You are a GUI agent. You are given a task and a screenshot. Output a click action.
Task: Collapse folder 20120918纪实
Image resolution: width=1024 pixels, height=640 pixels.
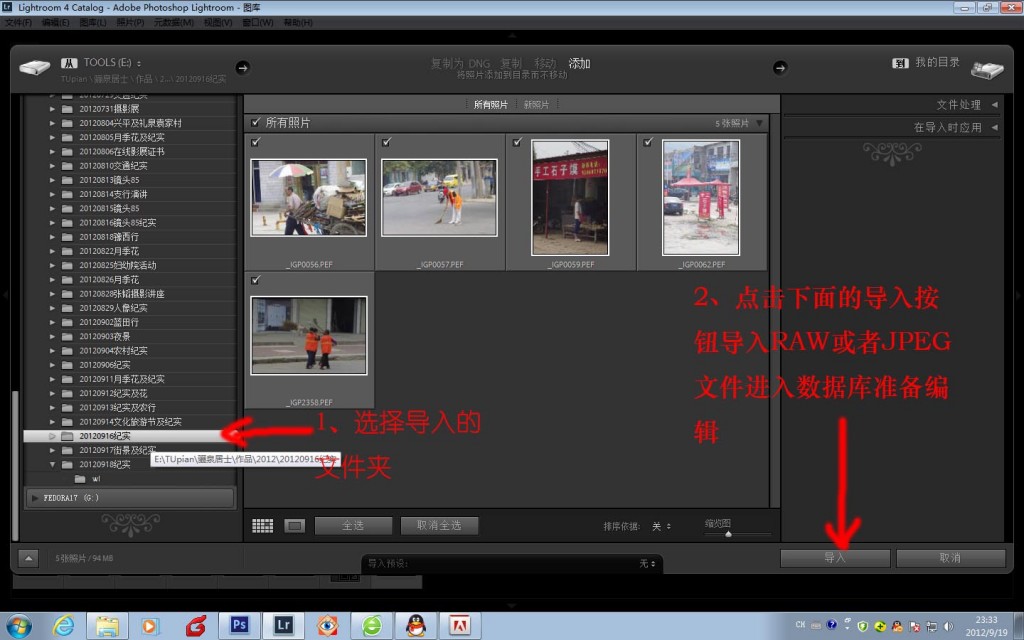tap(52, 464)
